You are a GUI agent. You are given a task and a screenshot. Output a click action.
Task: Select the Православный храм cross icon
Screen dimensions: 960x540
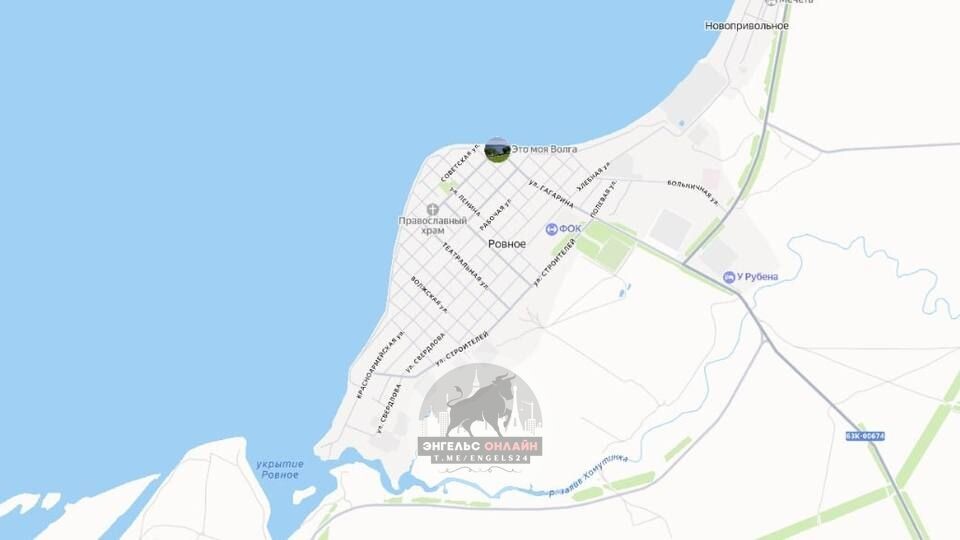(432, 209)
